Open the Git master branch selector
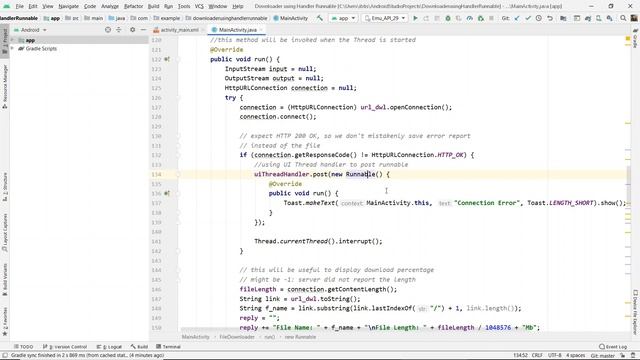Image resolution: width=640 pixels, height=360 pixels. (x=602, y=356)
